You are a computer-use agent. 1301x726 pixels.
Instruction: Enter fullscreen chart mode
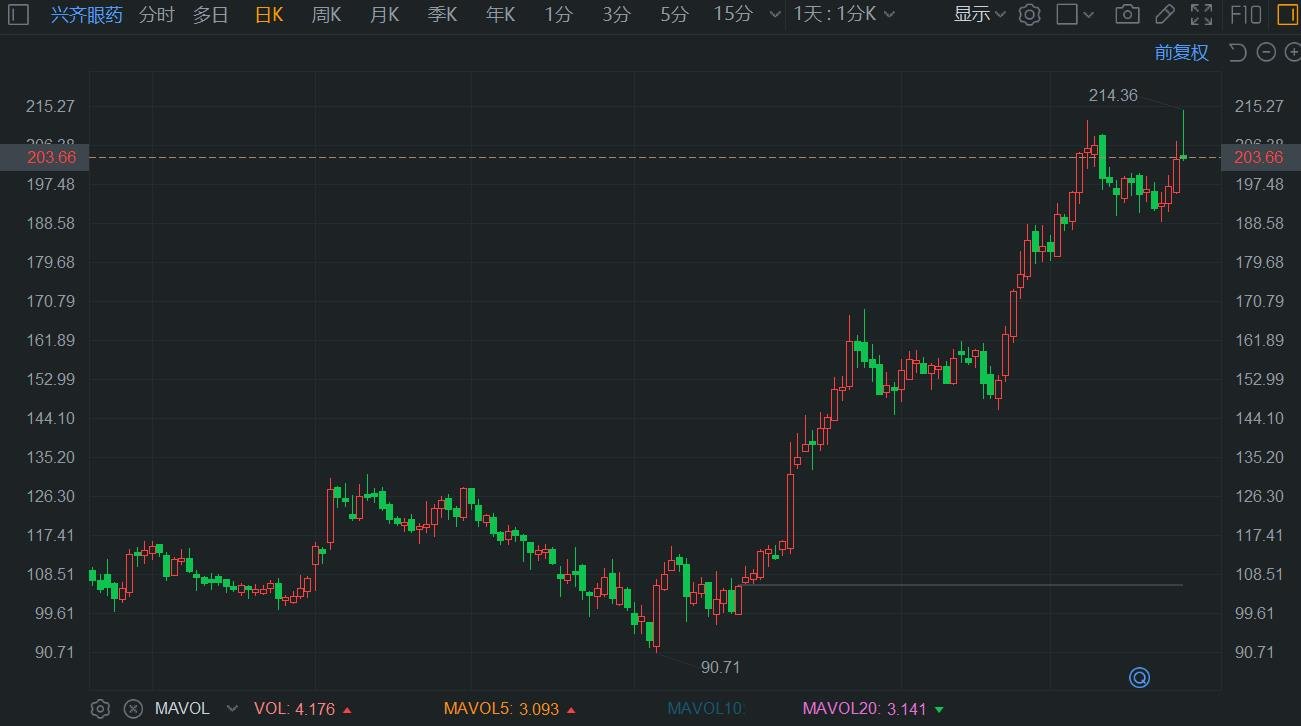click(1201, 14)
